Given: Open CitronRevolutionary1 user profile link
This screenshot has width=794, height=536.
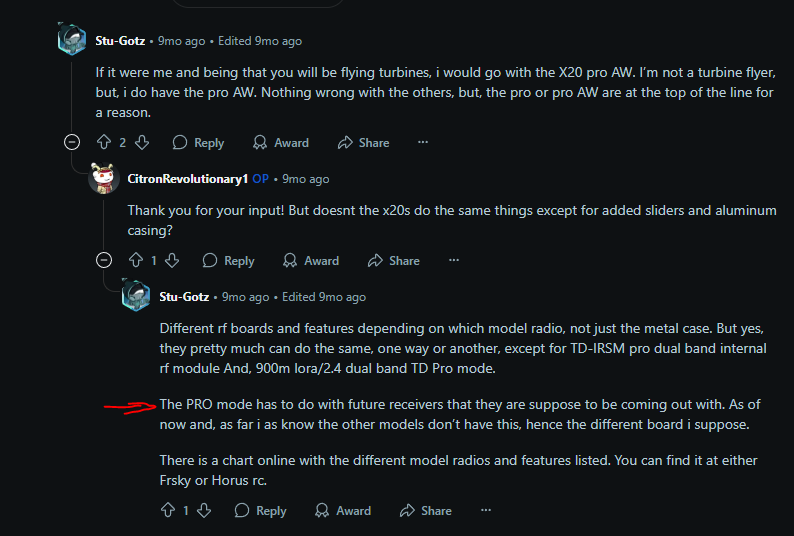Looking at the screenshot, I should pos(186,178).
